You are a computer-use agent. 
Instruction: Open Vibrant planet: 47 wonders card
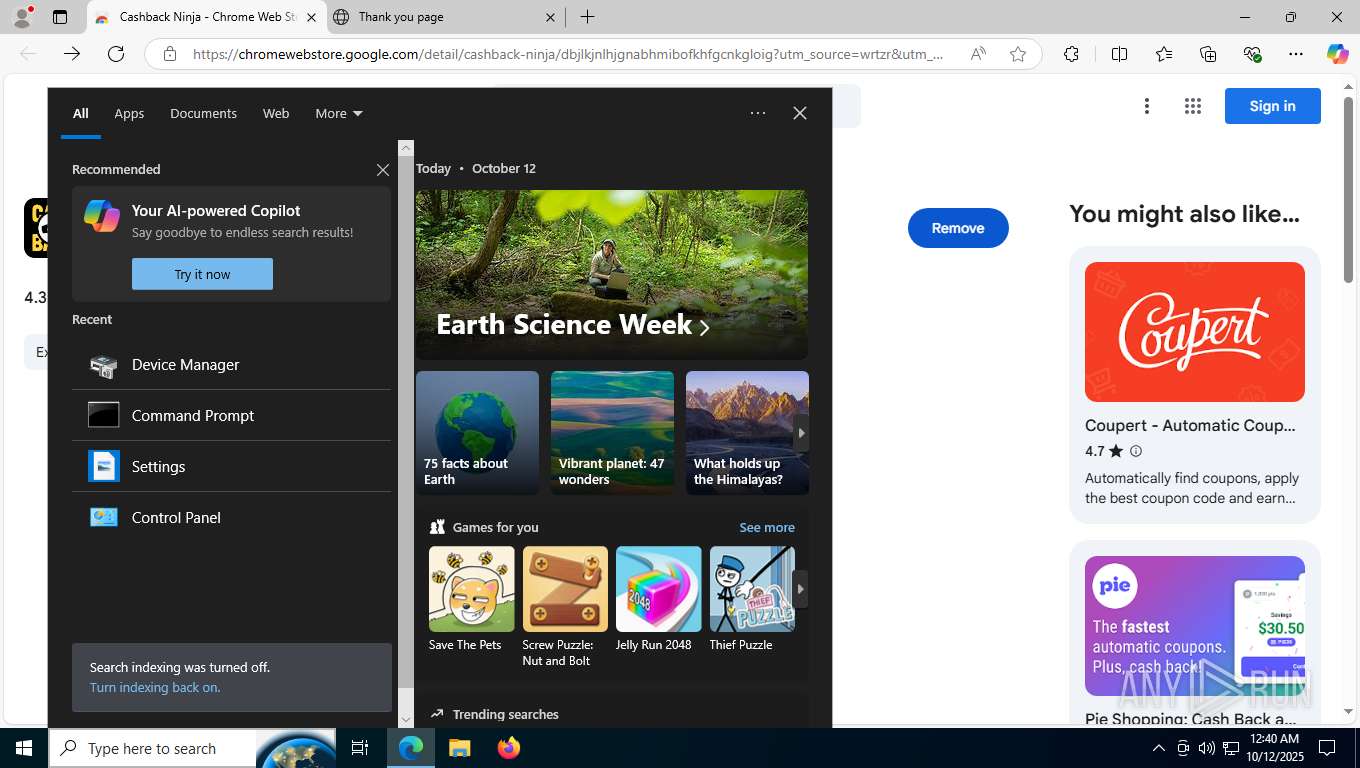[x=612, y=433]
